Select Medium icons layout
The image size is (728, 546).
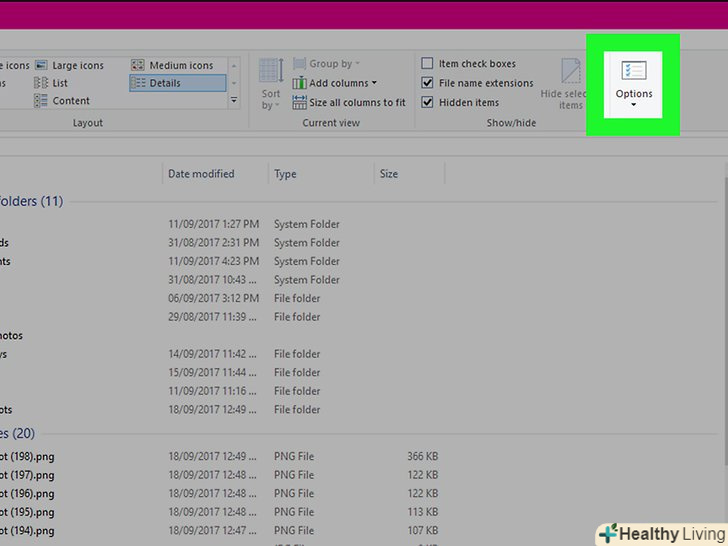click(172, 65)
